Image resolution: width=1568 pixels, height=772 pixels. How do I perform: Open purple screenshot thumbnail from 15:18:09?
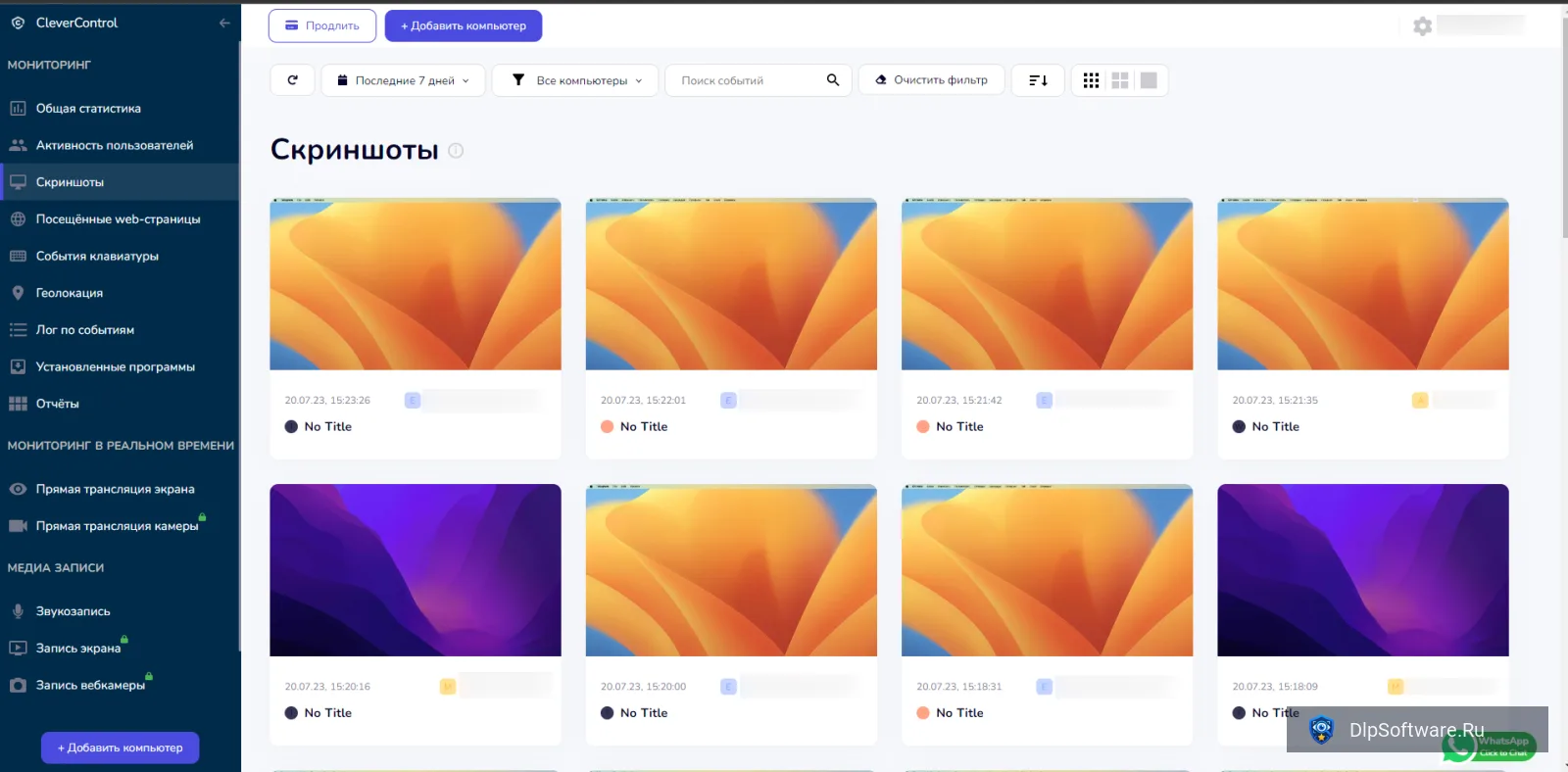point(1363,570)
